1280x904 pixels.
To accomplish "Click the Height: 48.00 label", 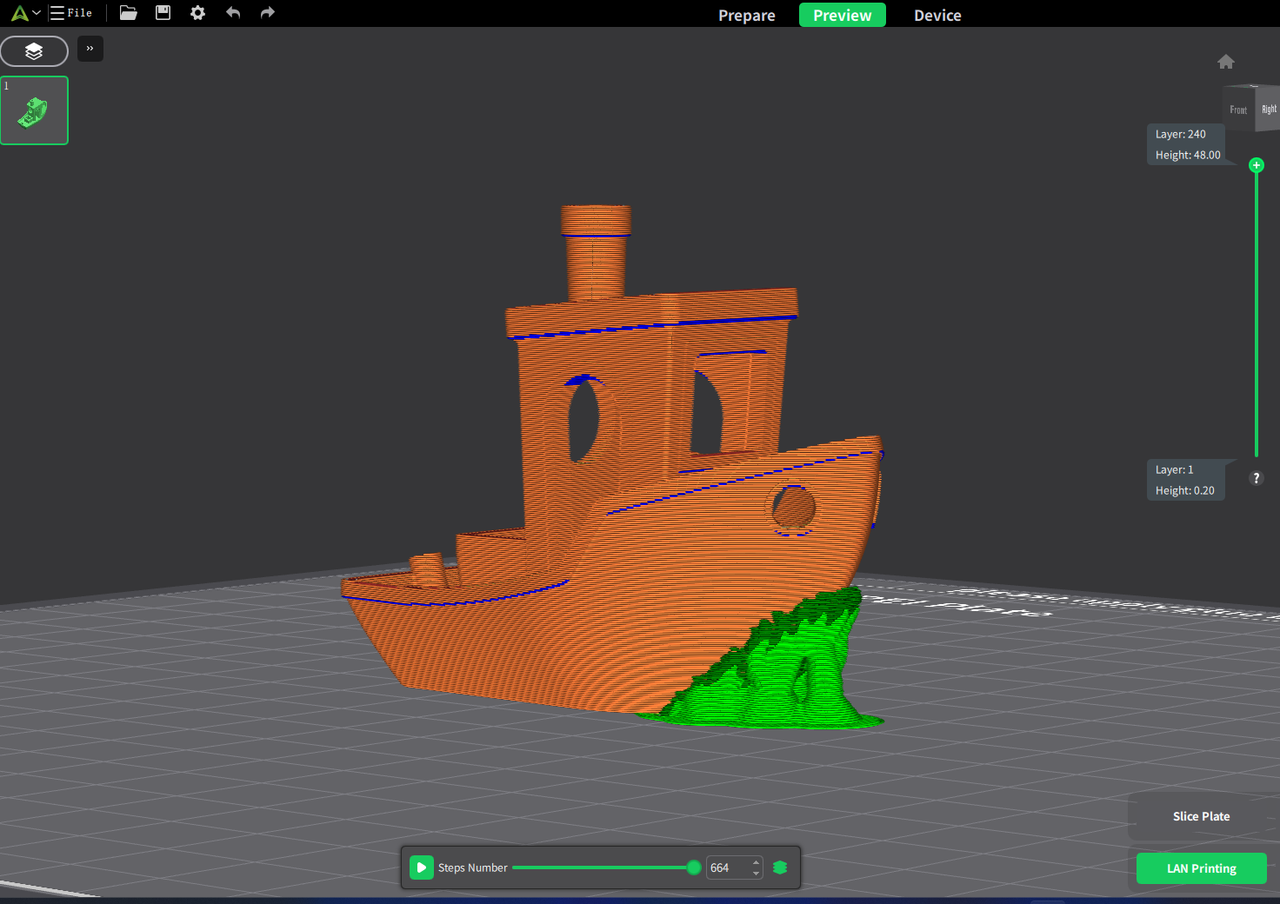I will [1188, 155].
